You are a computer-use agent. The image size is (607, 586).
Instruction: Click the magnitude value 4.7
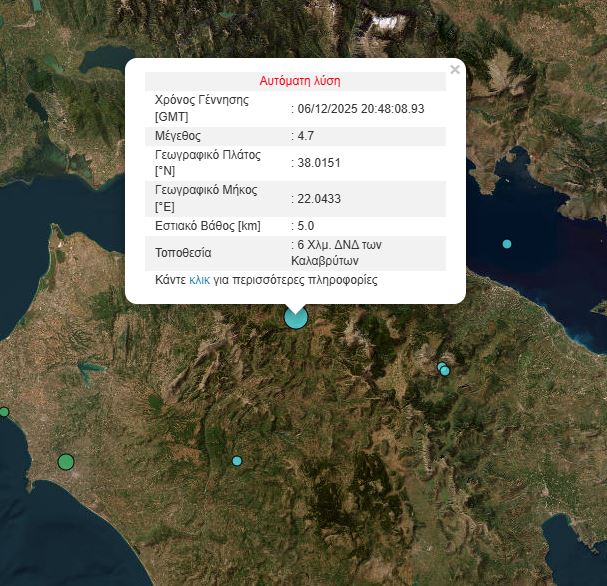(306, 135)
